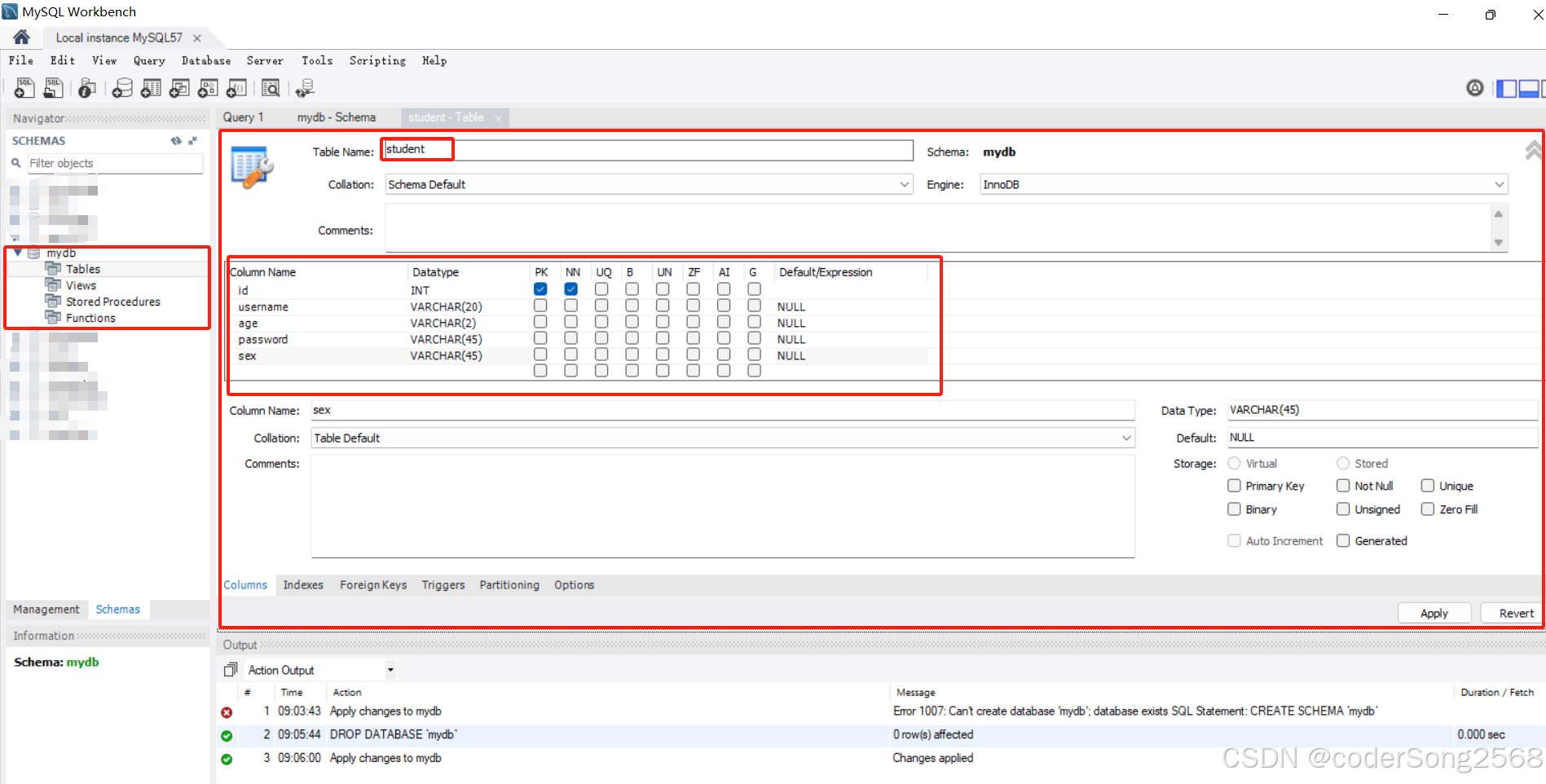Uncheck NN checkbox for id column
Screen dimensions: 1546x784
(571, 289)
